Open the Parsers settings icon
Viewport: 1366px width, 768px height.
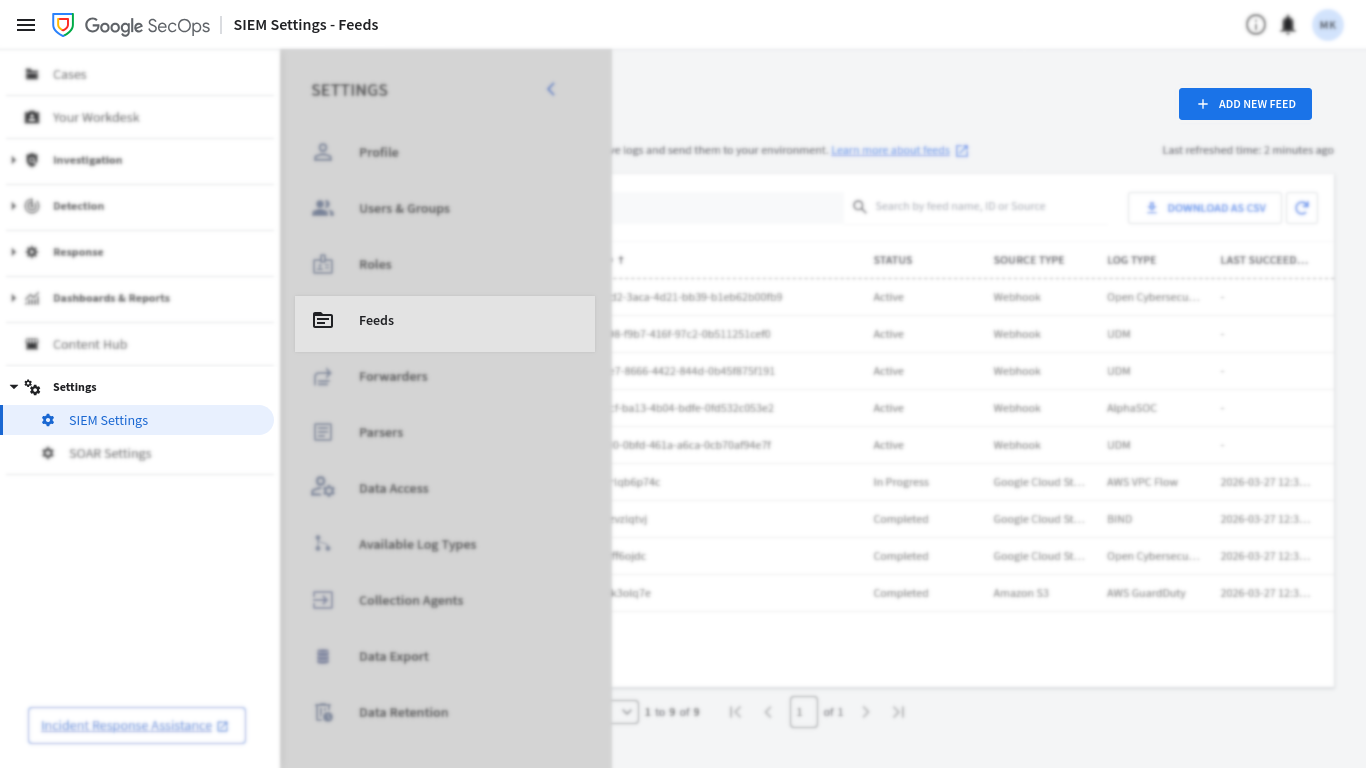pos(323,432)
